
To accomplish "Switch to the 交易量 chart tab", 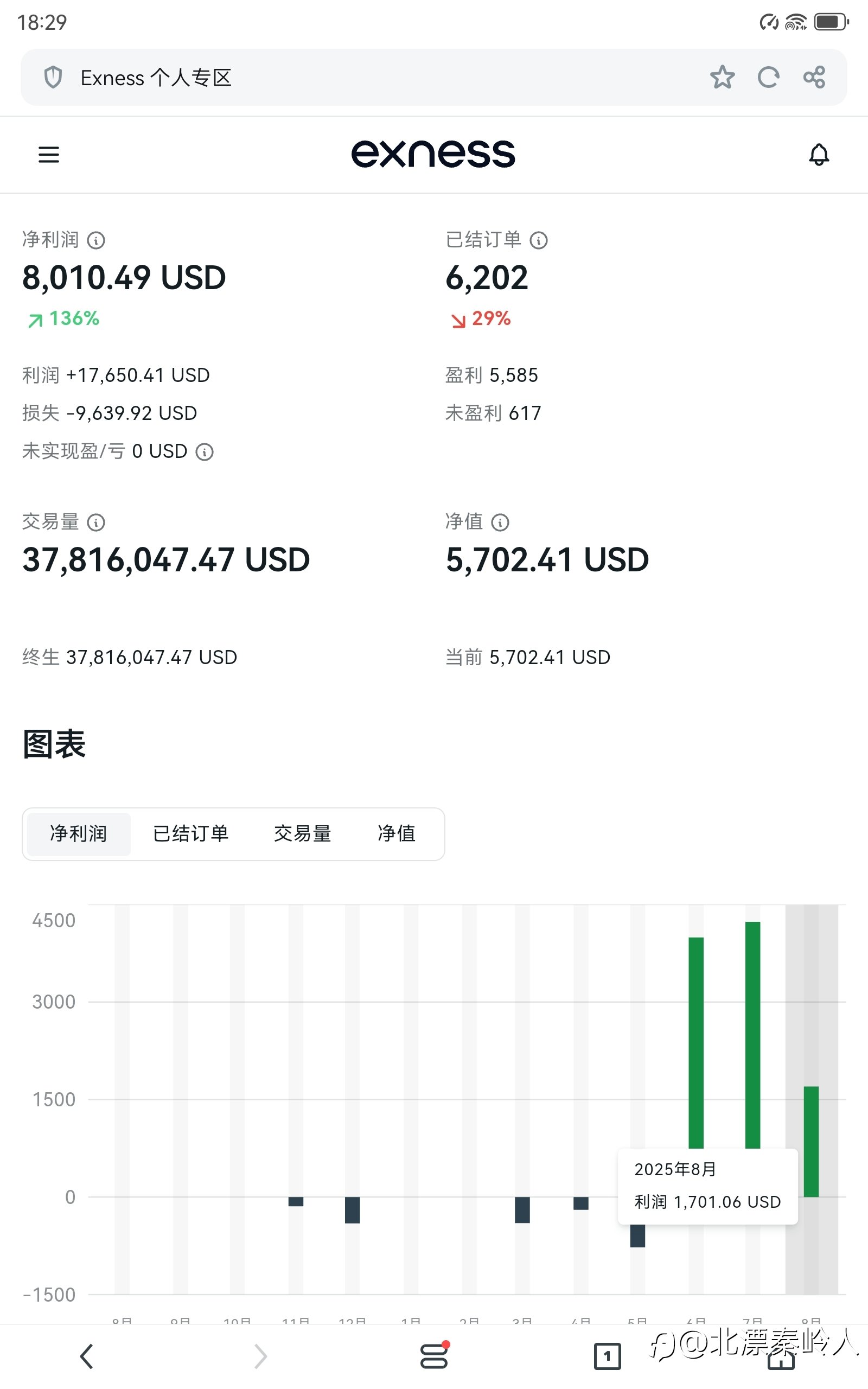I will (303, 834).
